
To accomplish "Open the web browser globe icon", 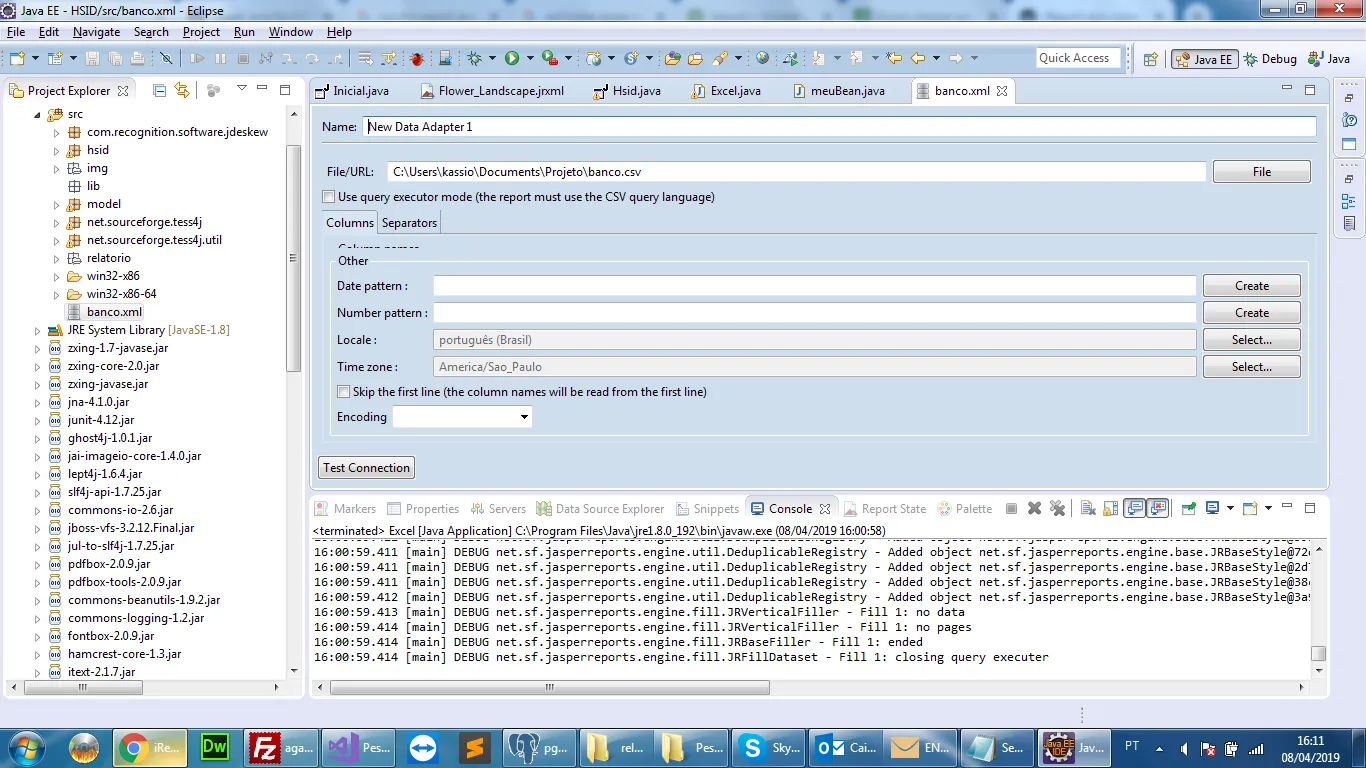I will 763,59.
